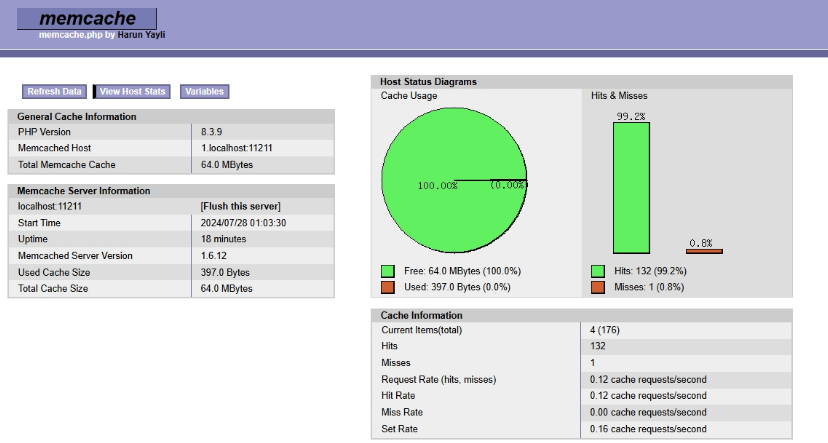This screenshot has height=443, width=828.
Task: Select Memcached Server Version 1.6.12
Action: click(214, 256)
